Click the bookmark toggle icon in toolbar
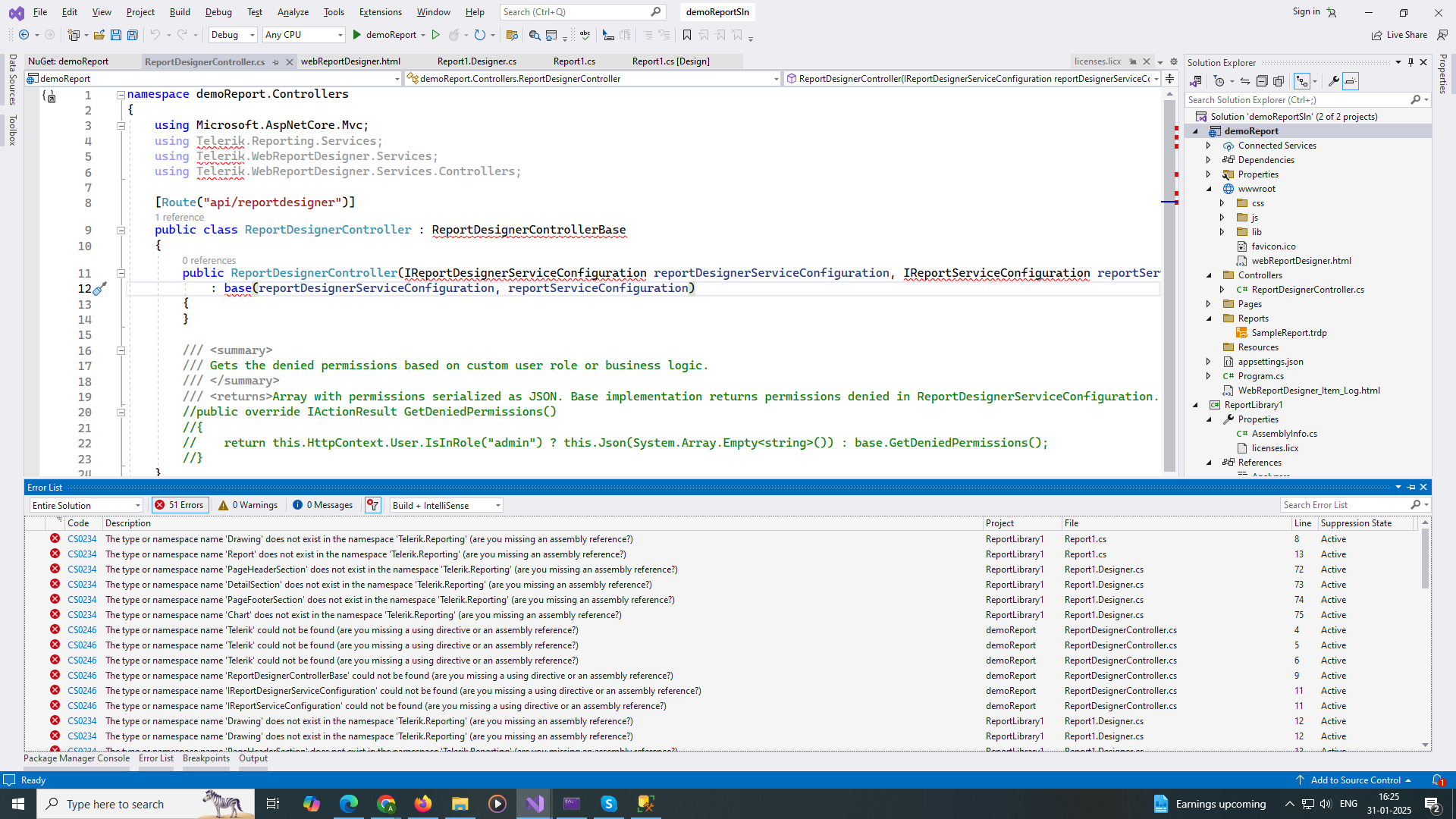This screenshot has width=1456, height=819. pyautogui.click(x=687, y=35)
